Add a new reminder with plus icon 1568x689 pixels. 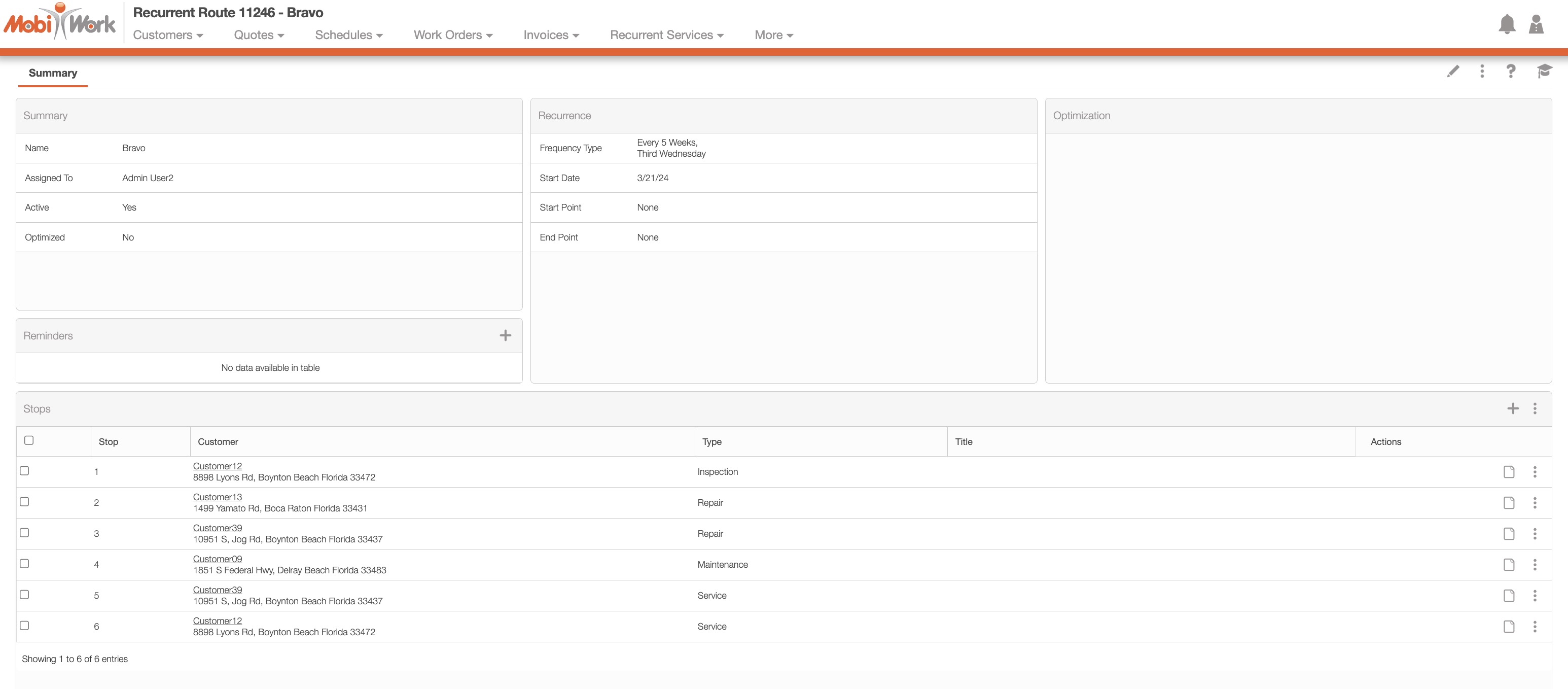tap(505, 336)
